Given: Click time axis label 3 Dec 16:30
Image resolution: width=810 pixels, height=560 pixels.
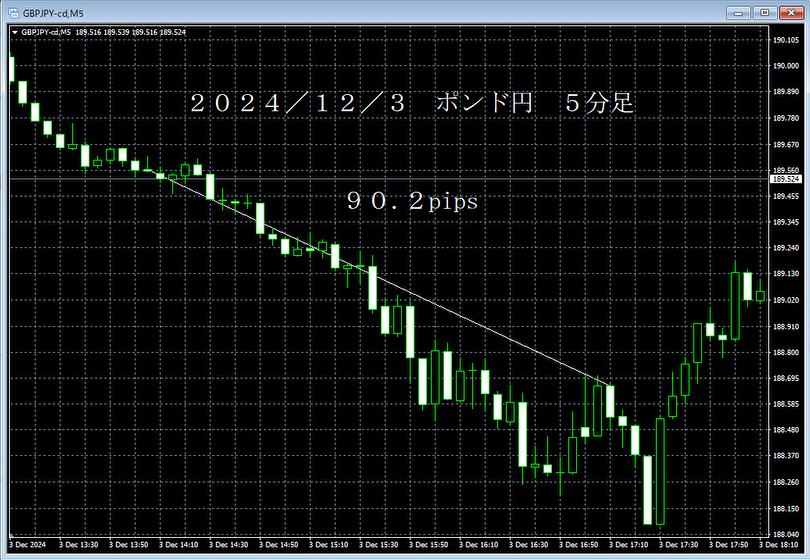Looking at the screenshot, I should pyautogui.click(x=529, y=545).
